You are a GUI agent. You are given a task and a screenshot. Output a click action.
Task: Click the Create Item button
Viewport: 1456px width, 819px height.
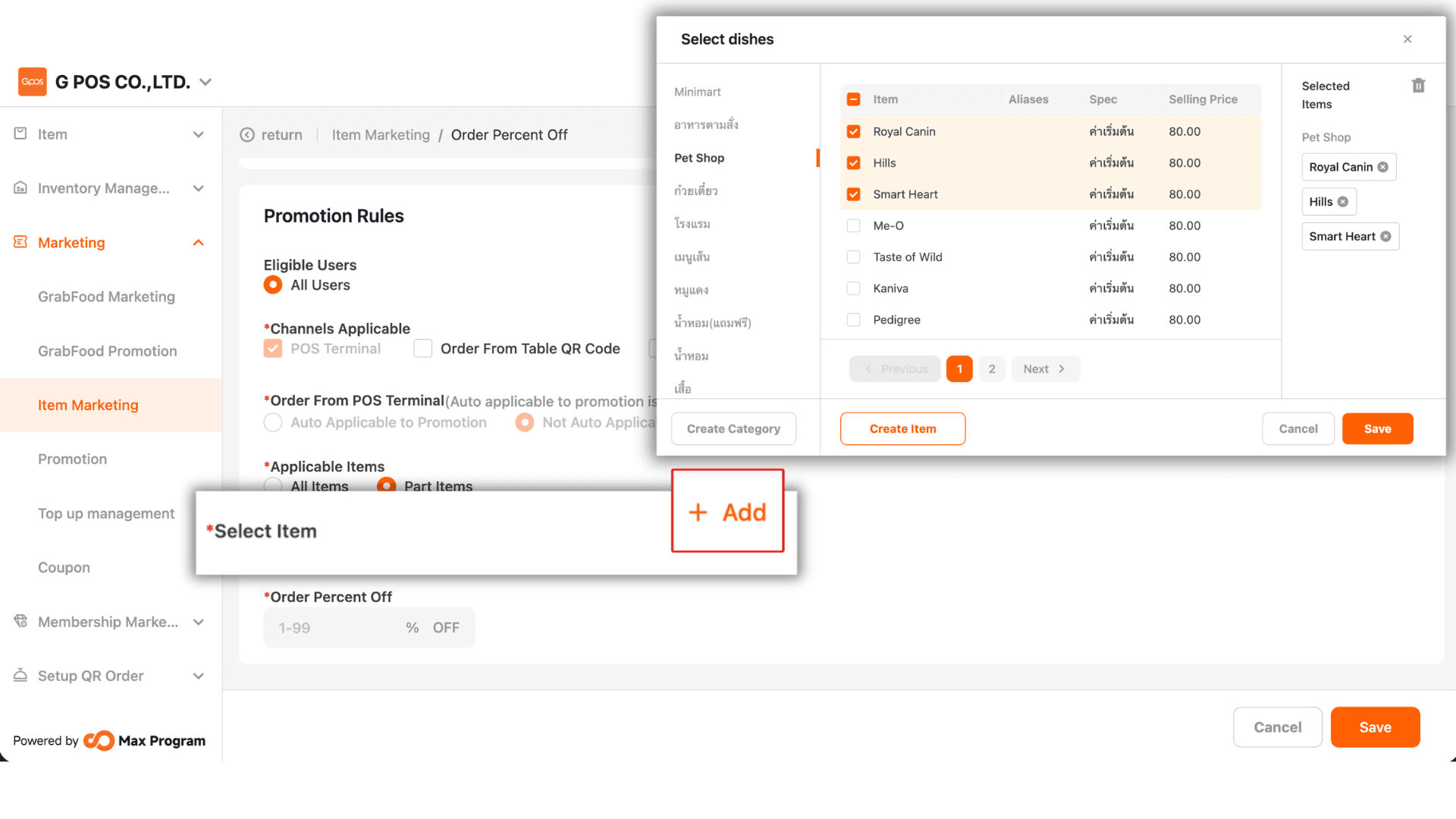coord(902,428)
